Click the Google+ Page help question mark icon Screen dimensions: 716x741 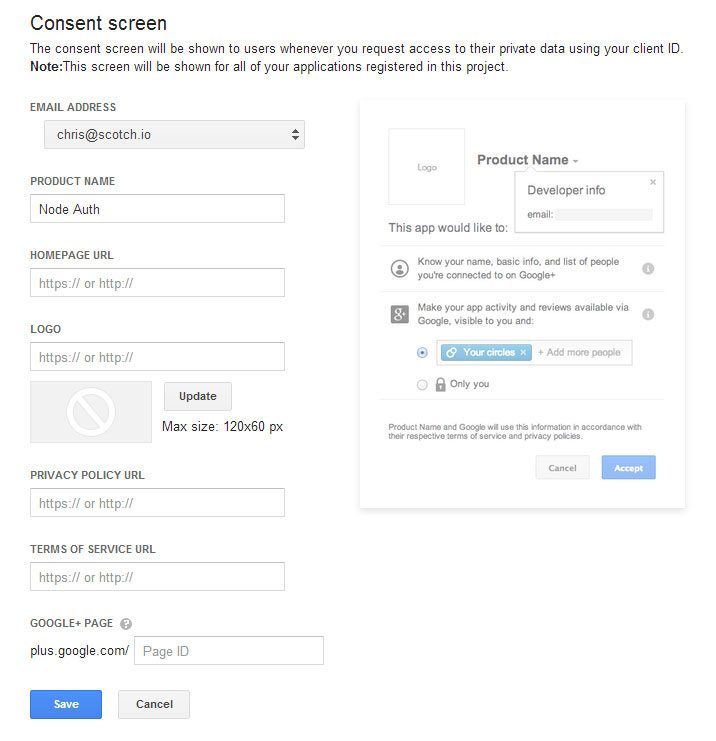(x=126, y=624)
